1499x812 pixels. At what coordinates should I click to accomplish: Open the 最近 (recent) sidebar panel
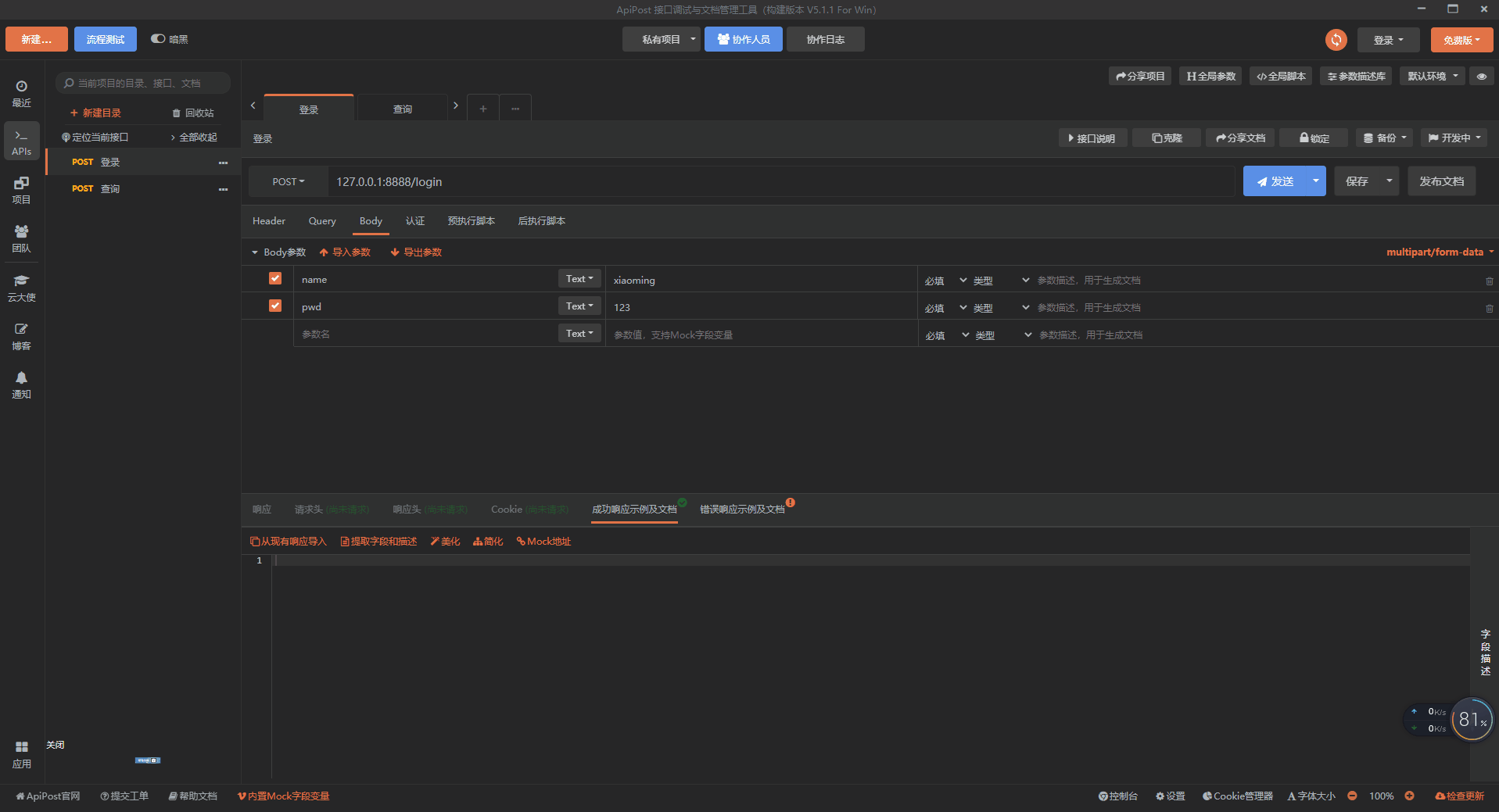coord(22,94)
